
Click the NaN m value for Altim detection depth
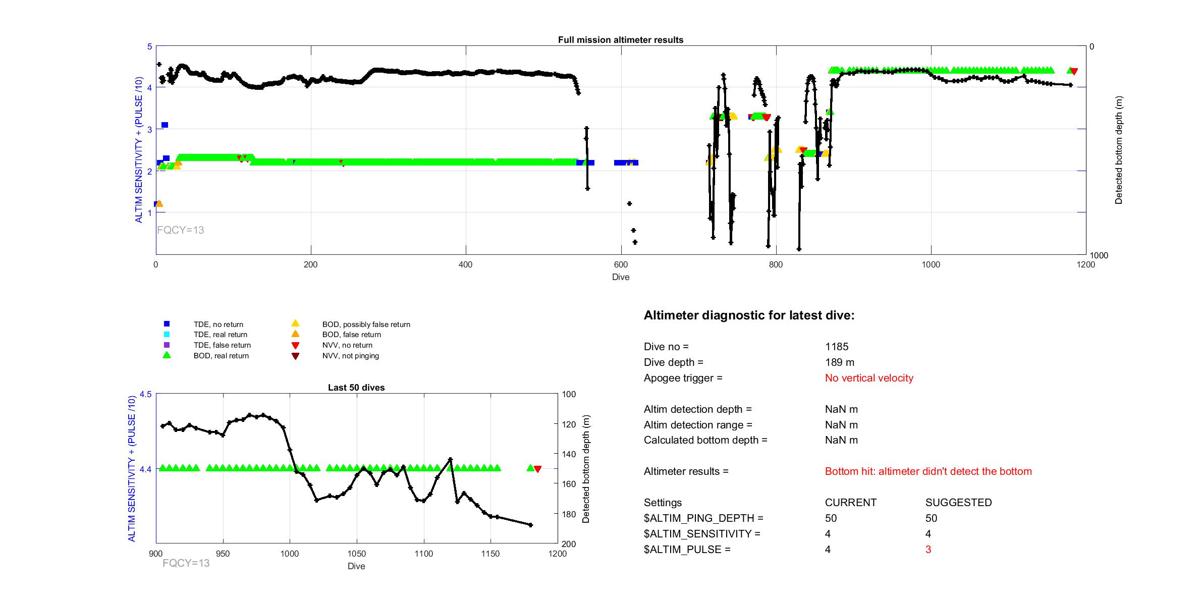pyautogui.click(x=841, y=409)
